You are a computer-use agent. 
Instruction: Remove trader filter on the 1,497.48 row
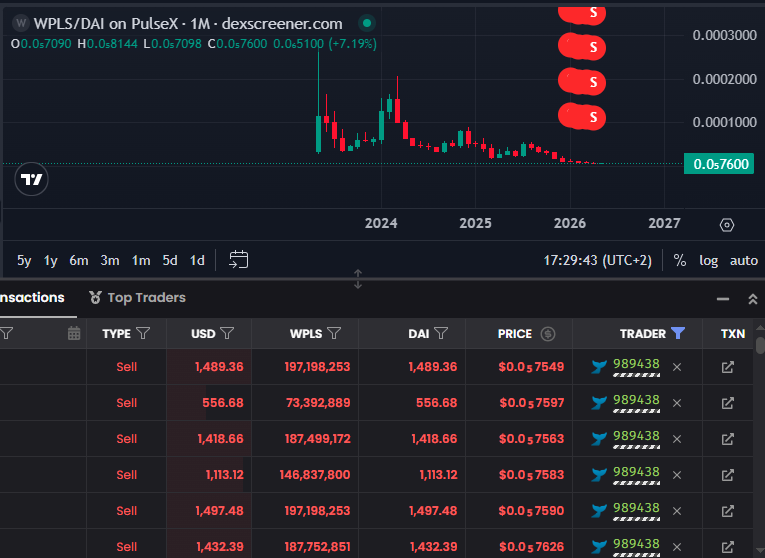click(x=677, y=511)
